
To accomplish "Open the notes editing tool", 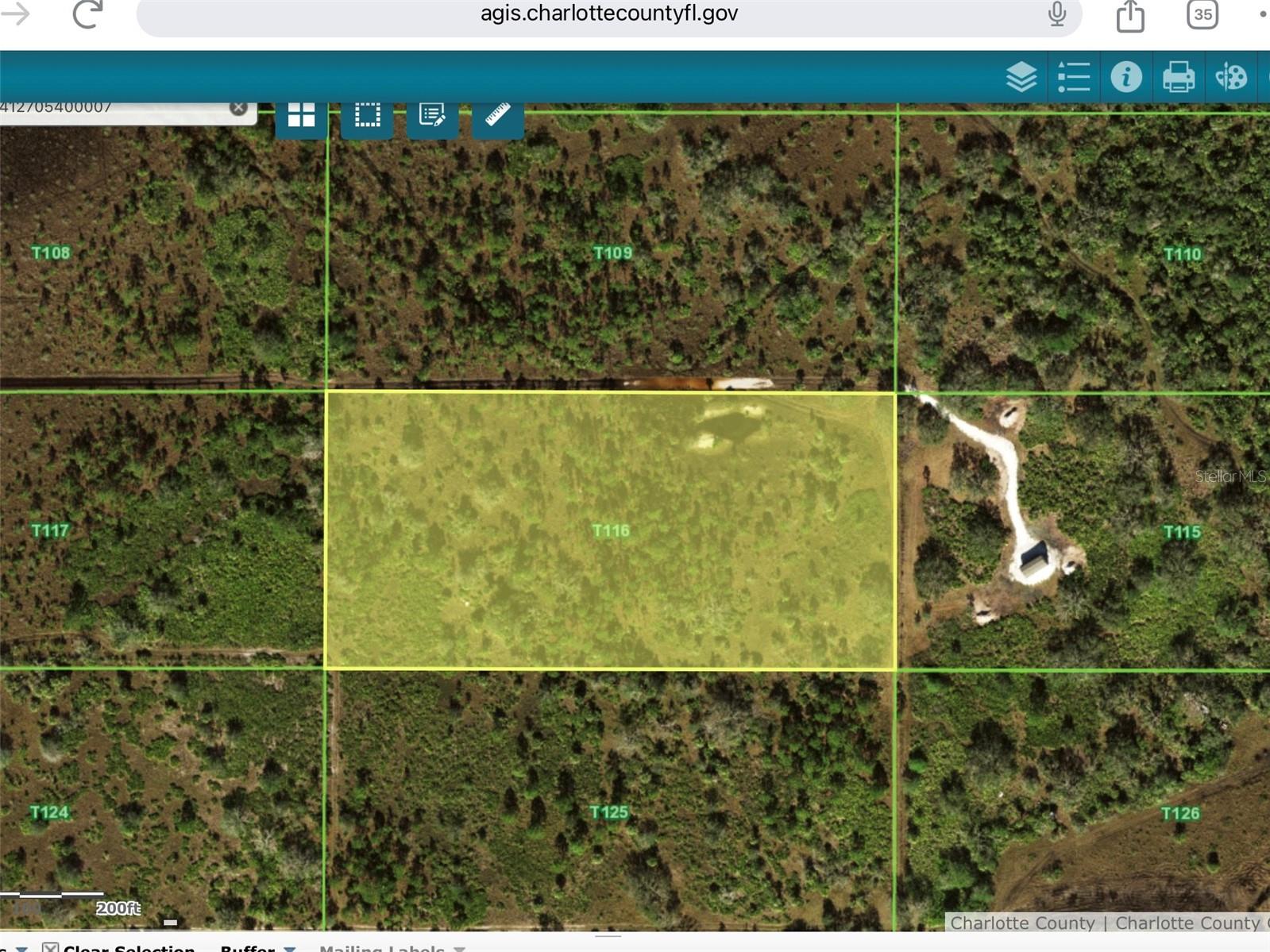I will 432,116.
